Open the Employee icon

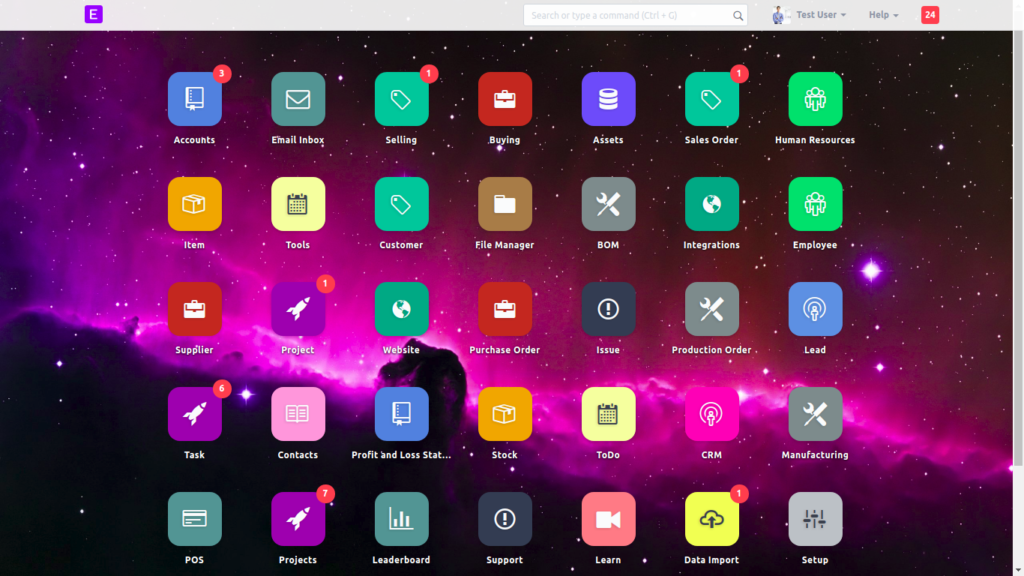(814, 204)
